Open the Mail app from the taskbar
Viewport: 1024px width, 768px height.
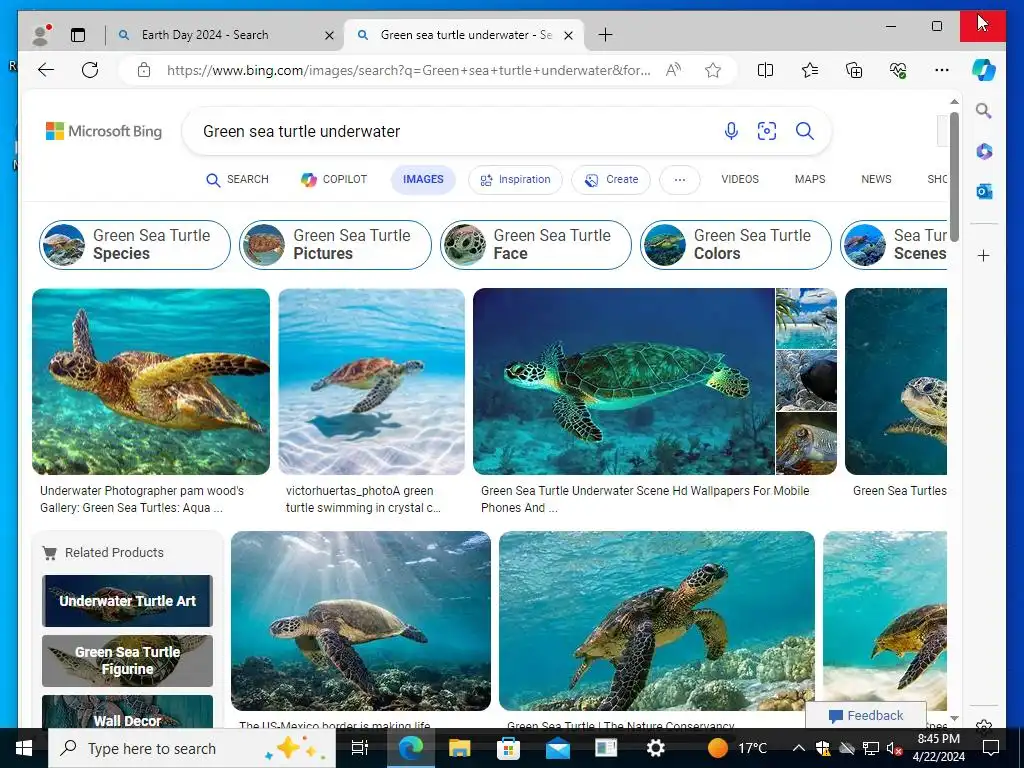pos(558,748)
